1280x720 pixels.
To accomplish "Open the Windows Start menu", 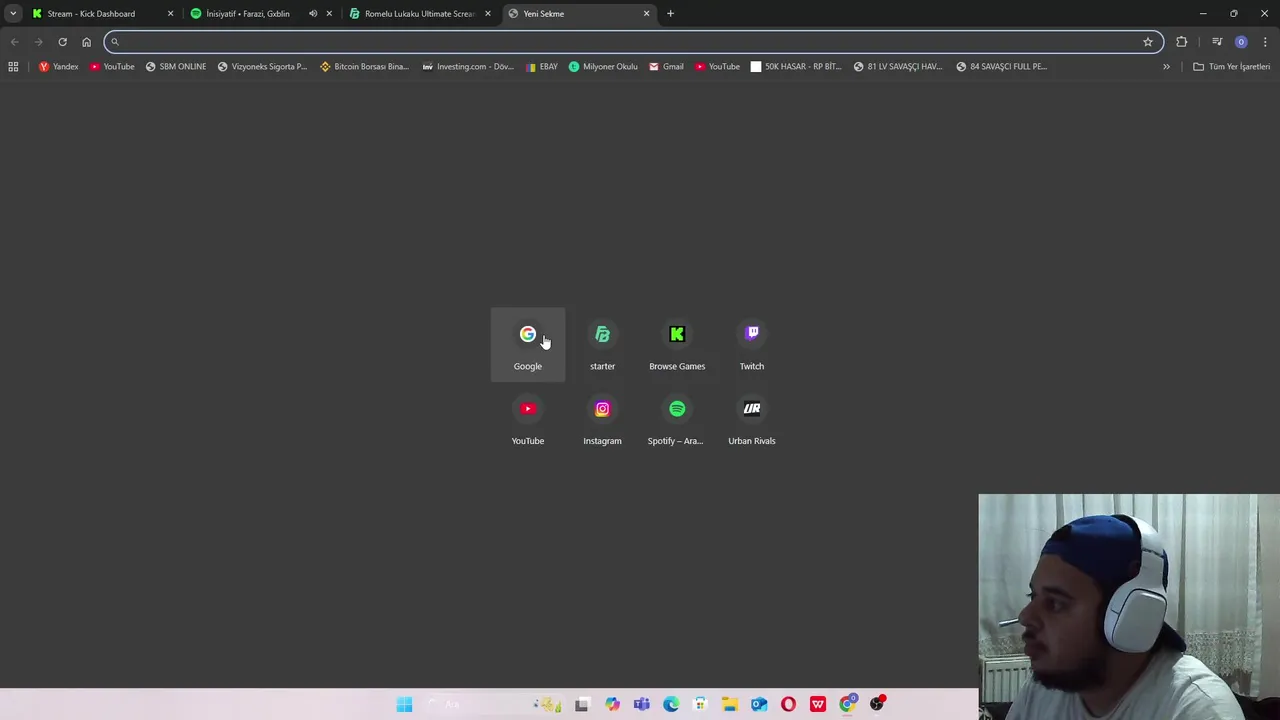I will click(x=404, y=704).
